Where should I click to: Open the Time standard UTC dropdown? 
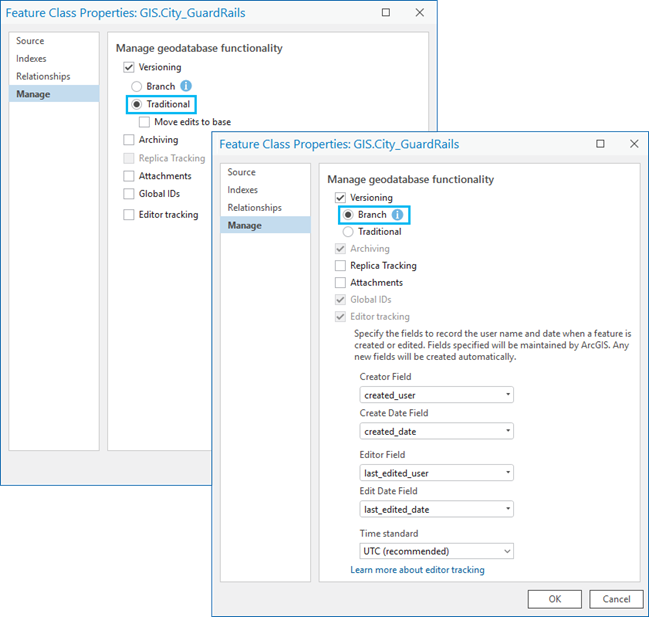(x=436, y=551)
